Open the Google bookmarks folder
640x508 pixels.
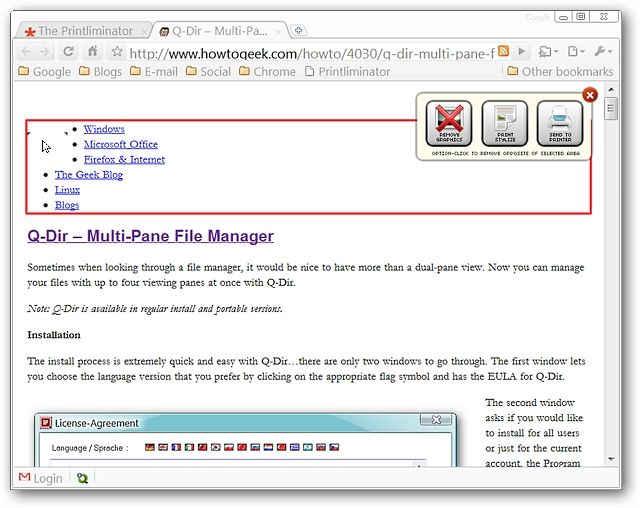pos(45,72)
